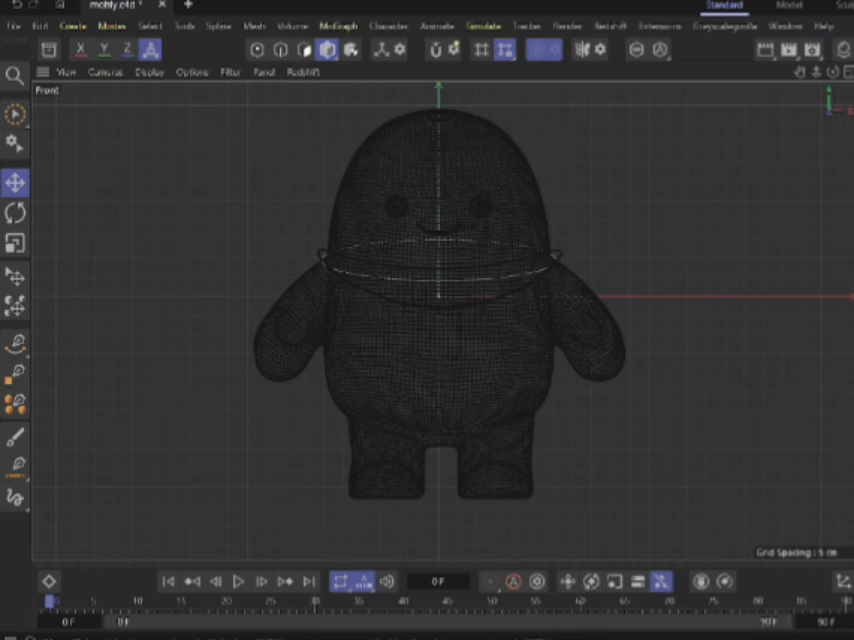
Task: Select the Rotate tool
Action: pos(15,212)
